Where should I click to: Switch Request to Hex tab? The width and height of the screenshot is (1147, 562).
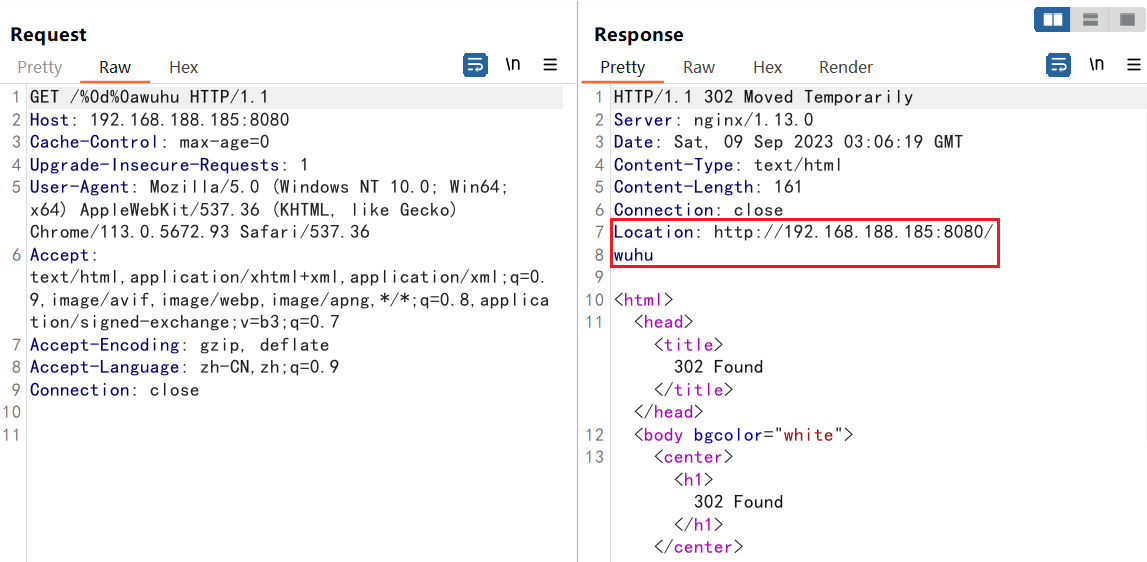click(184, 67)
